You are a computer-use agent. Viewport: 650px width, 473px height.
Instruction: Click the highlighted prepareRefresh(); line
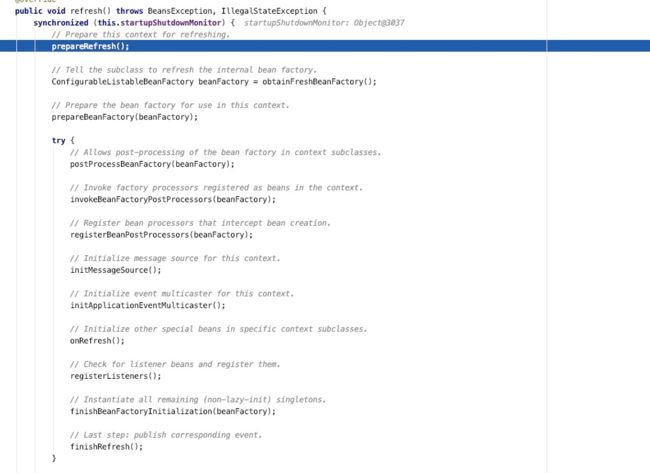click(x=325, y=46)
